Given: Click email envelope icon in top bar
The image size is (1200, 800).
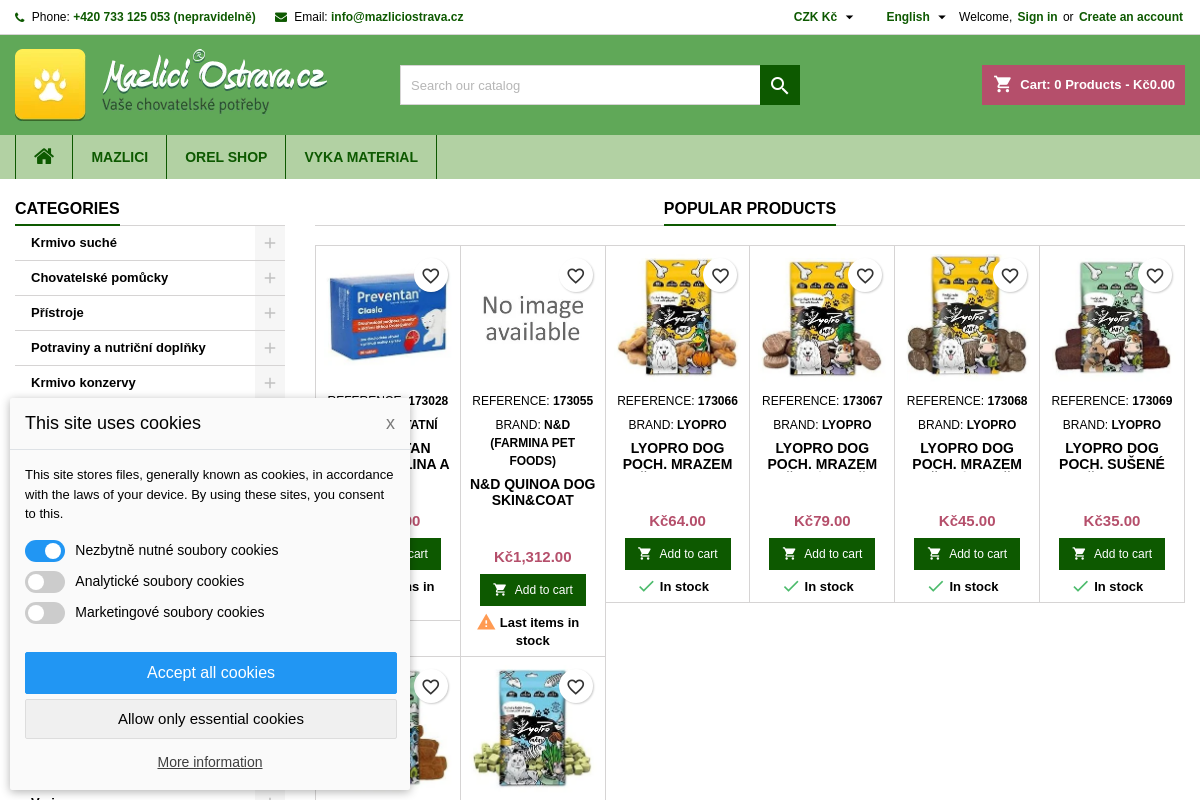Looking at the screenshot, I should 281,17.
